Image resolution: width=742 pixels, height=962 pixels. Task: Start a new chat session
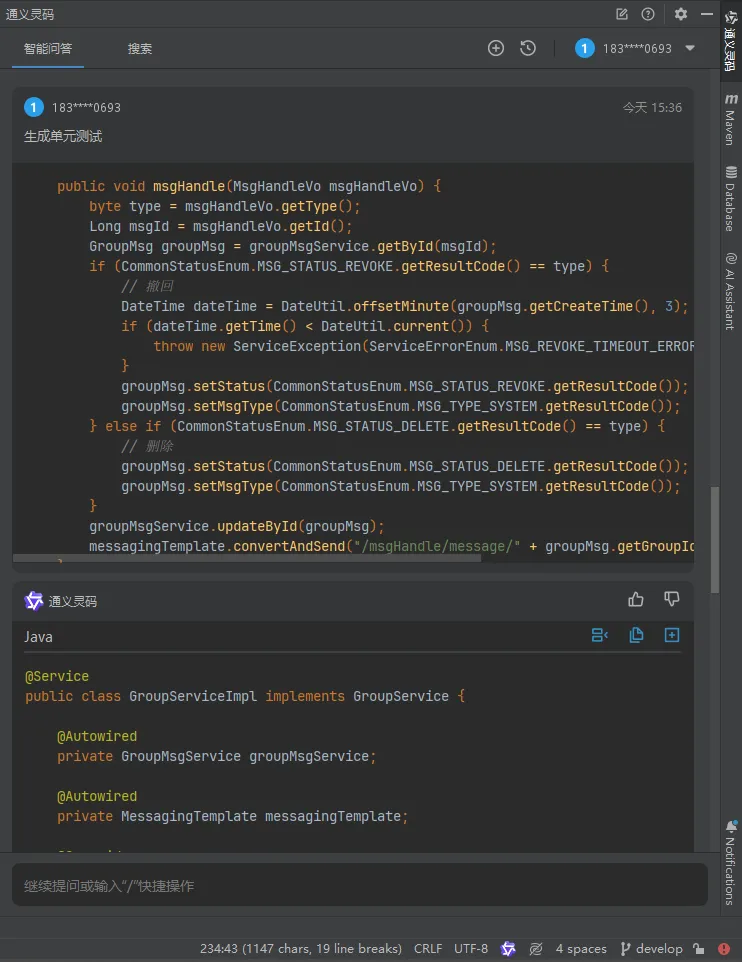pos(496,48)
